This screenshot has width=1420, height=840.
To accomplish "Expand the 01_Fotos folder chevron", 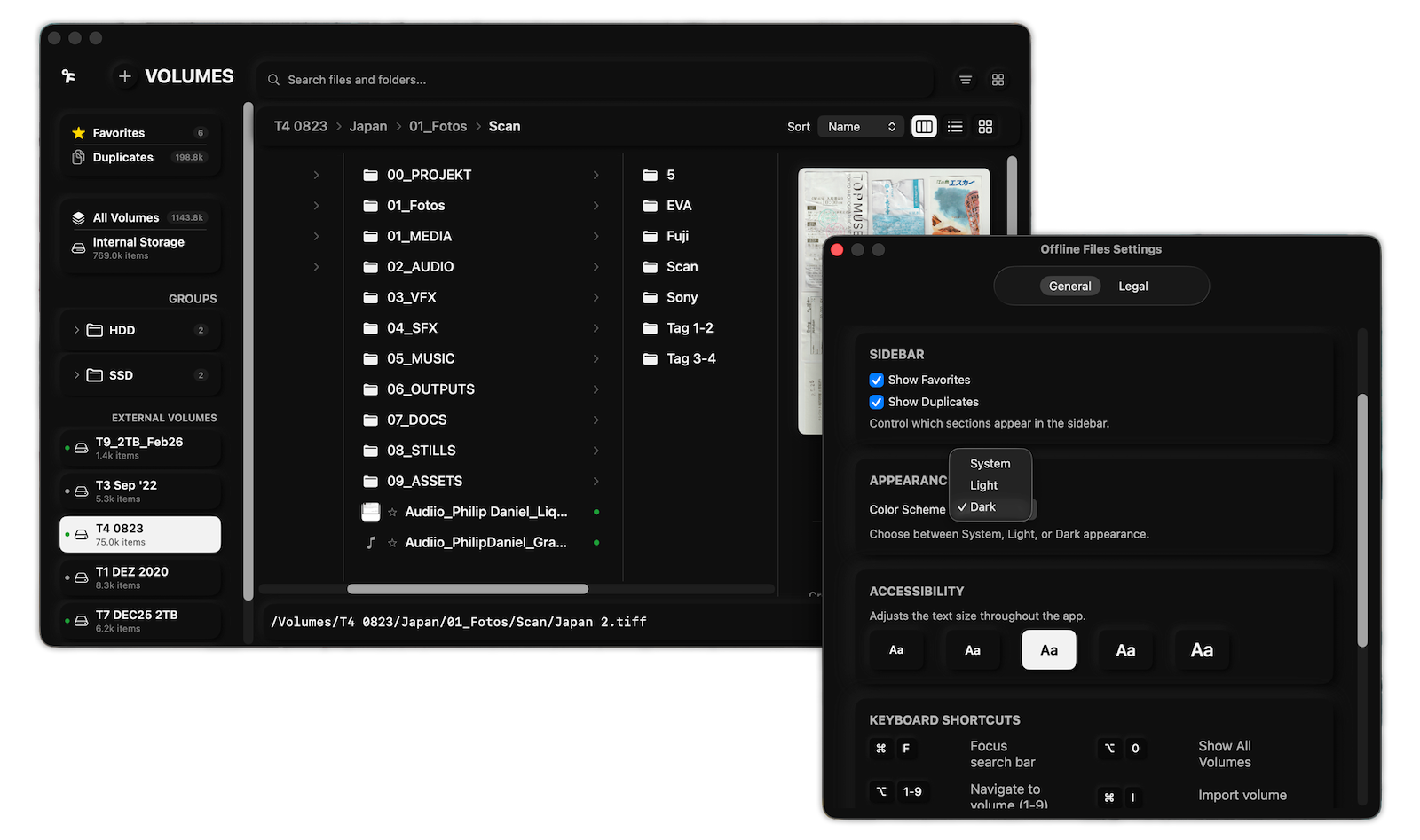I will click(x=597, y=205).
